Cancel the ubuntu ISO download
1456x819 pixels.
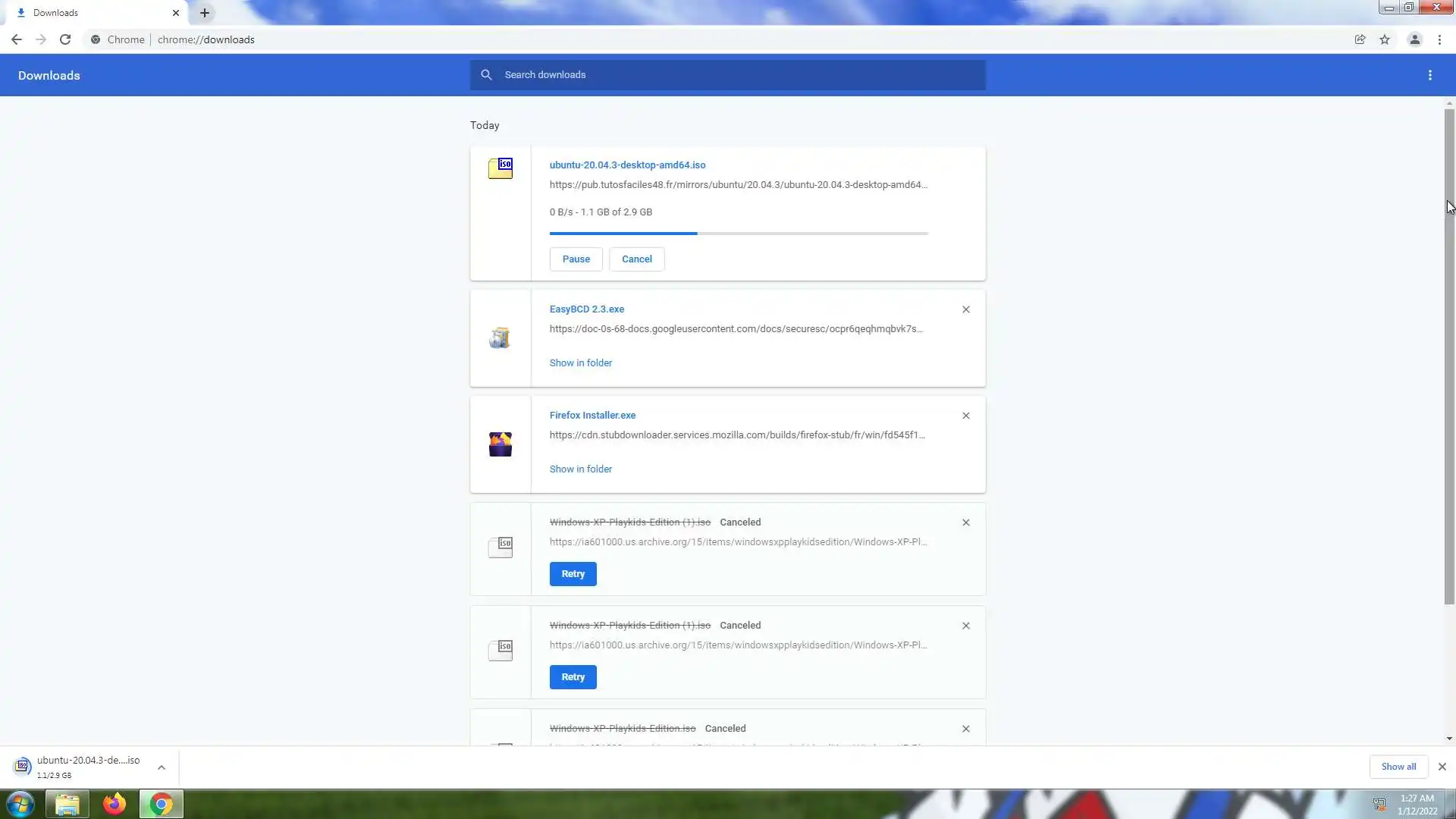click(636, 259)
